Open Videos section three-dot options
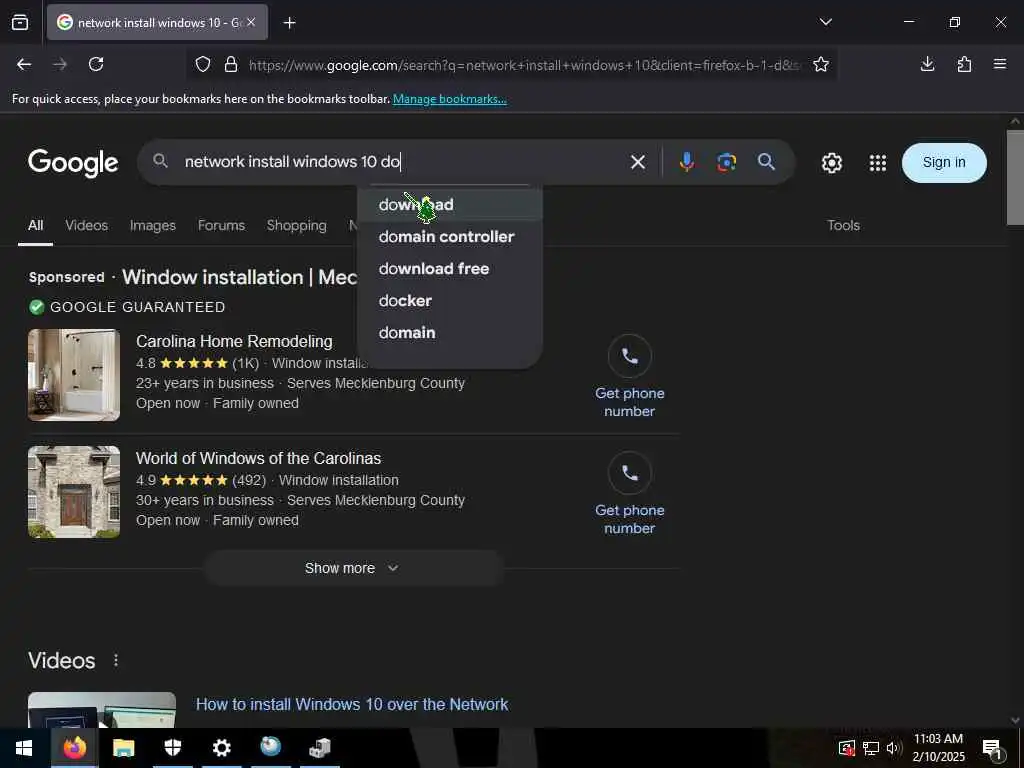The width and height of the screenshot is (1024, 768). tap(116, 660)
